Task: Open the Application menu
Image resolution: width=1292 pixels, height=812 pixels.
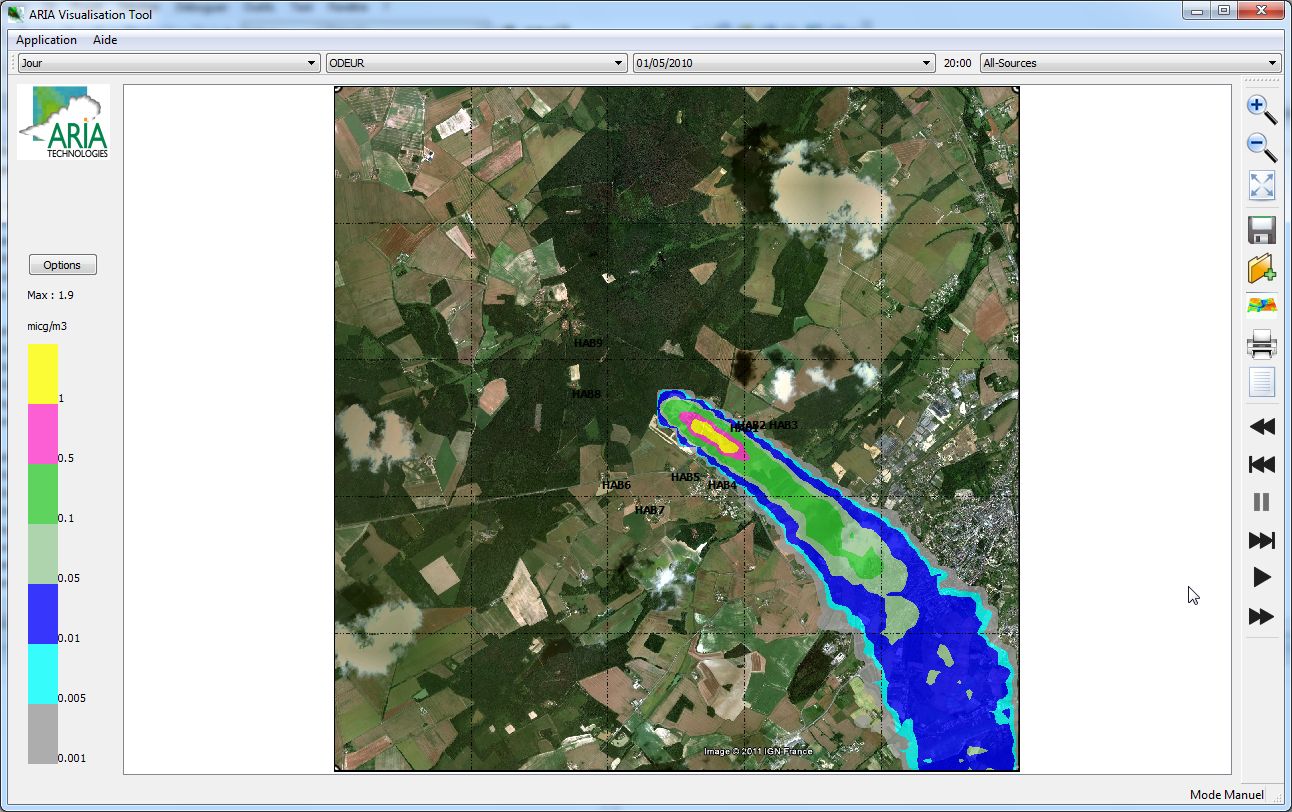Action: (46, 40)
